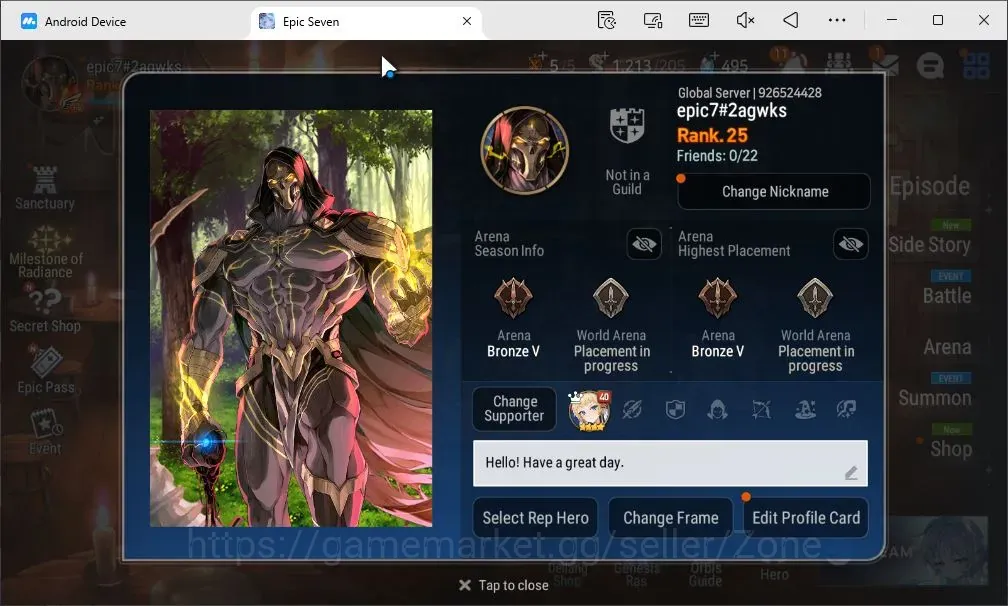Image resolution: width=1008 pixels, height=606 pixels.
Task: Open Milestone of Radiance in background menu
Action: point(46,253)
